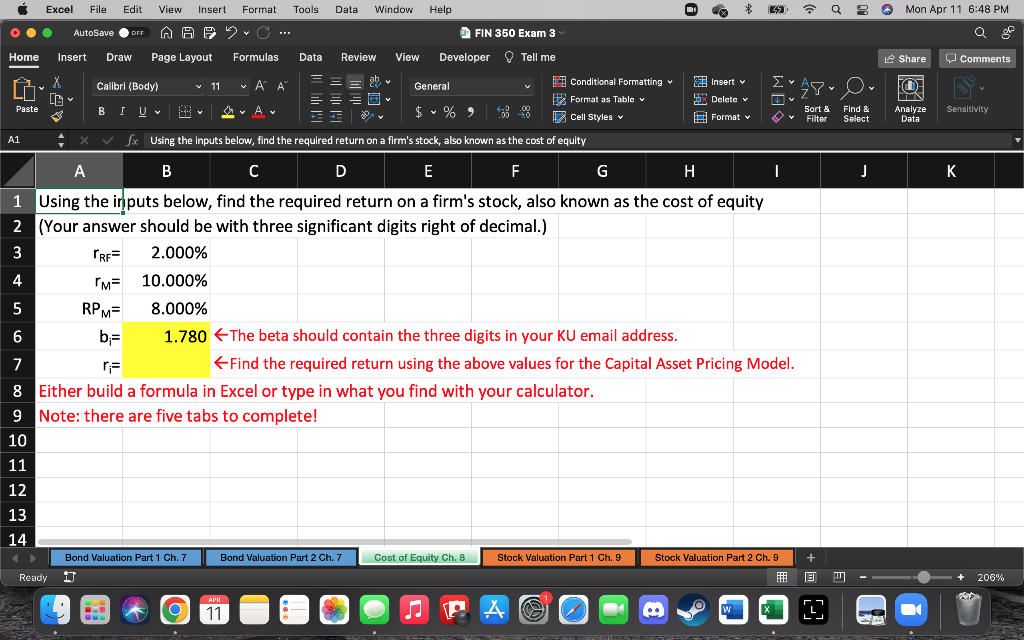Screen dimensions: 1024x640
Task: Click the Increase Decimal icon
Action: [x=503, y=112]
